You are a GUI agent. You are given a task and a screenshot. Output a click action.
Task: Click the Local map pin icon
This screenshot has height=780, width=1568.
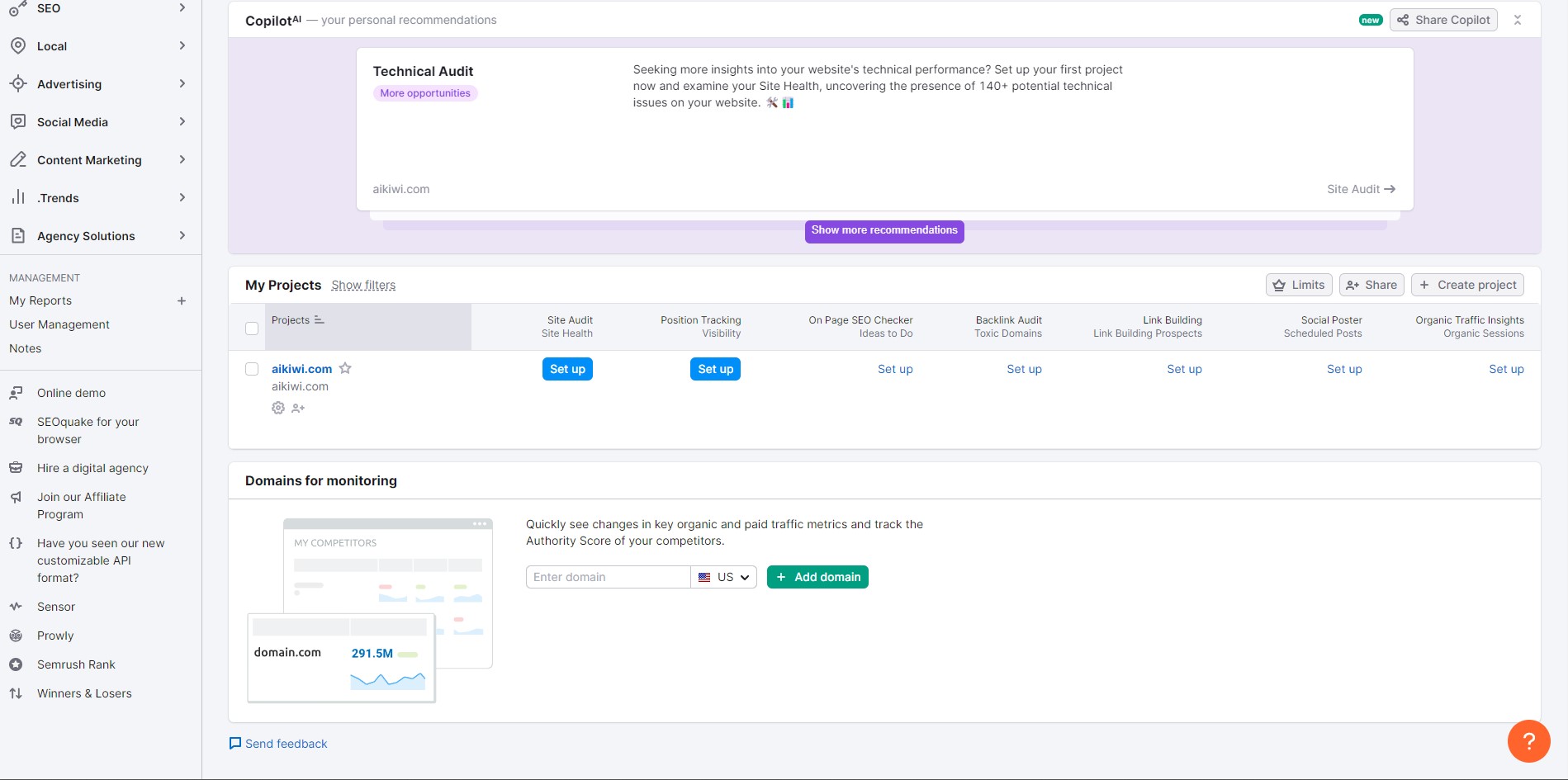tap(17, 46)
